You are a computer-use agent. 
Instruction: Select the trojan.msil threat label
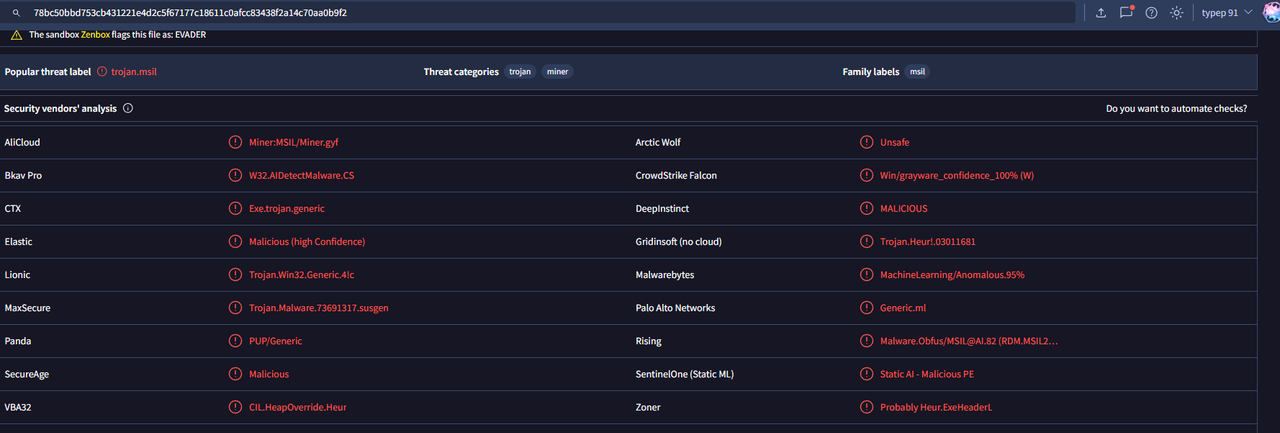click(136, 72)
